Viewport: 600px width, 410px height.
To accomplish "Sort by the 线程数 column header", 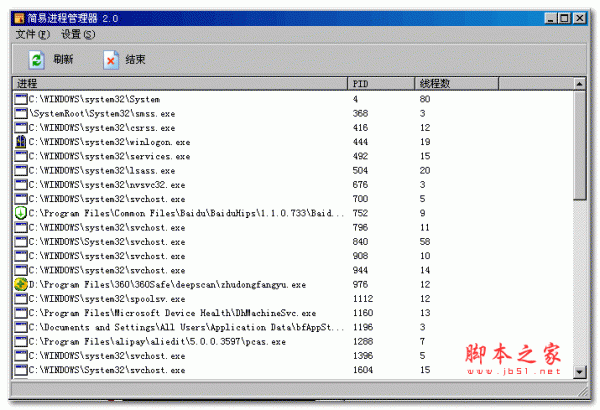I will point(456,83).
